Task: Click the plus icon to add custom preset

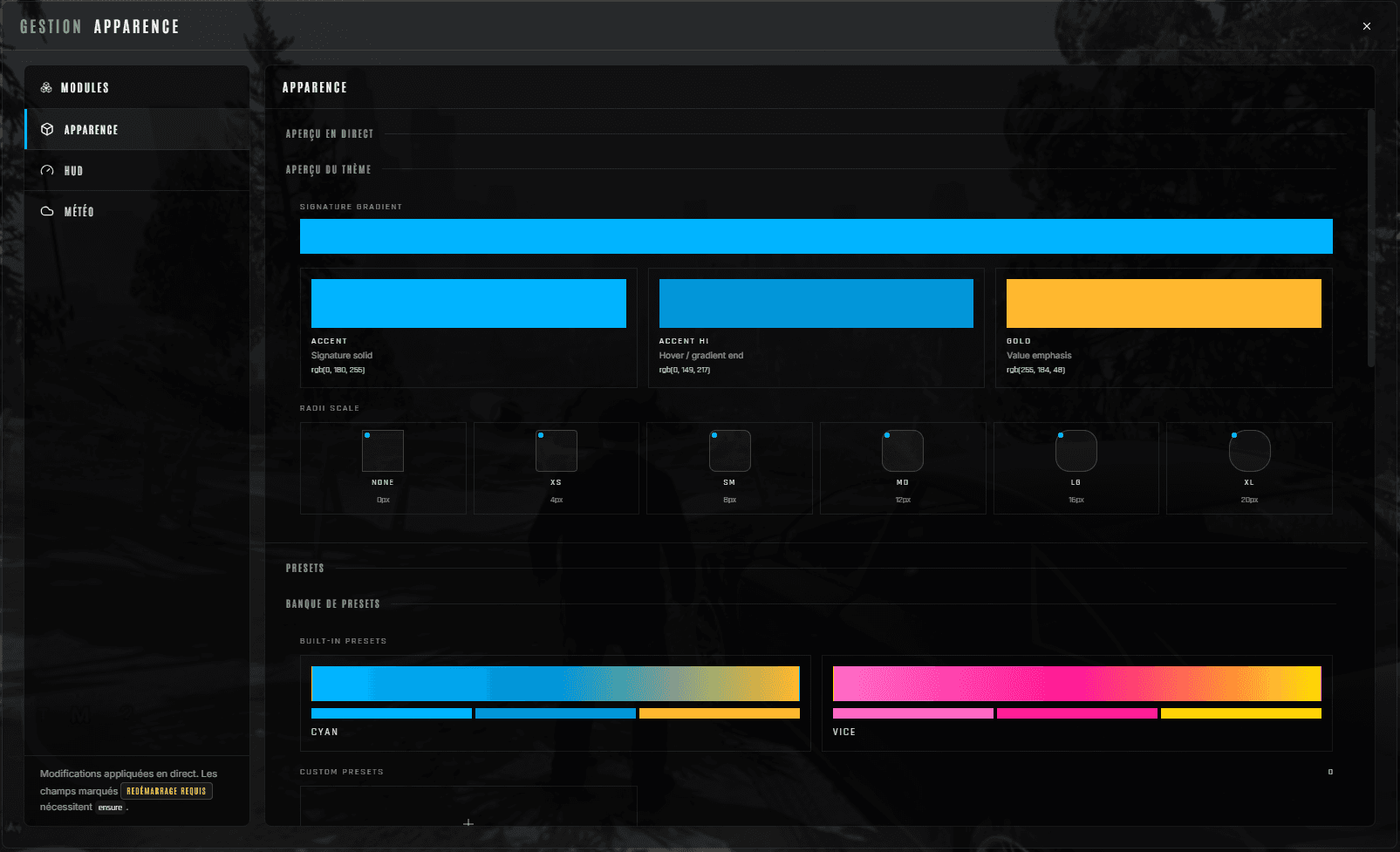Action: coord(468,822)
